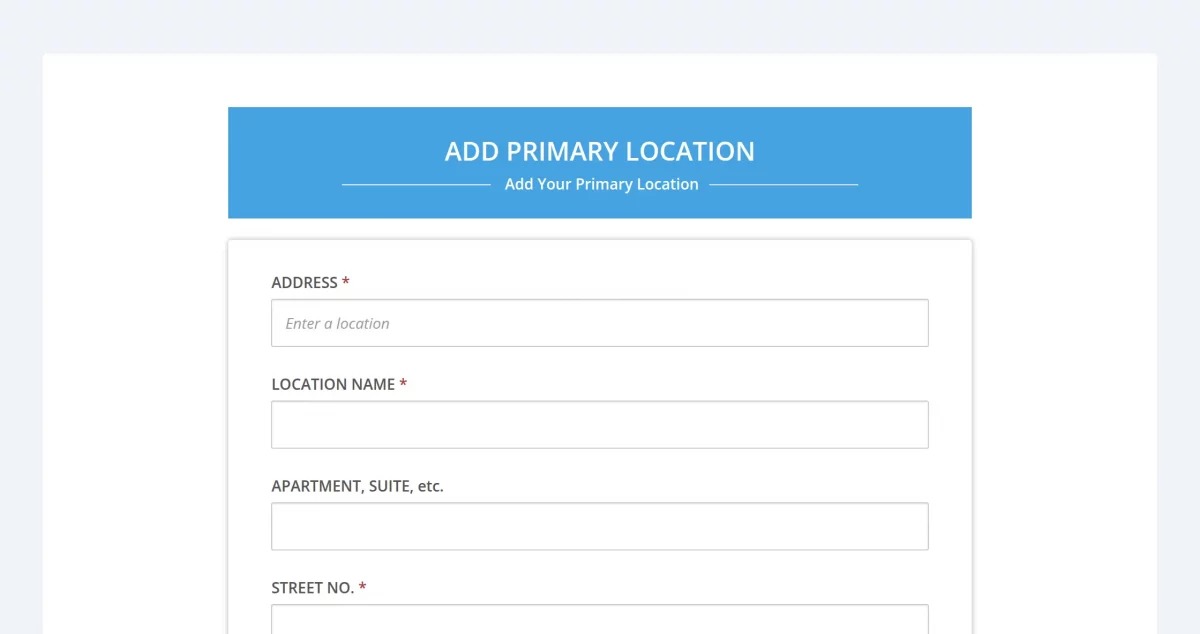The height and width of the screenshot is (634, 1200).
Task: Click the STREET NO. input field
Action: (x=600, y=620)
